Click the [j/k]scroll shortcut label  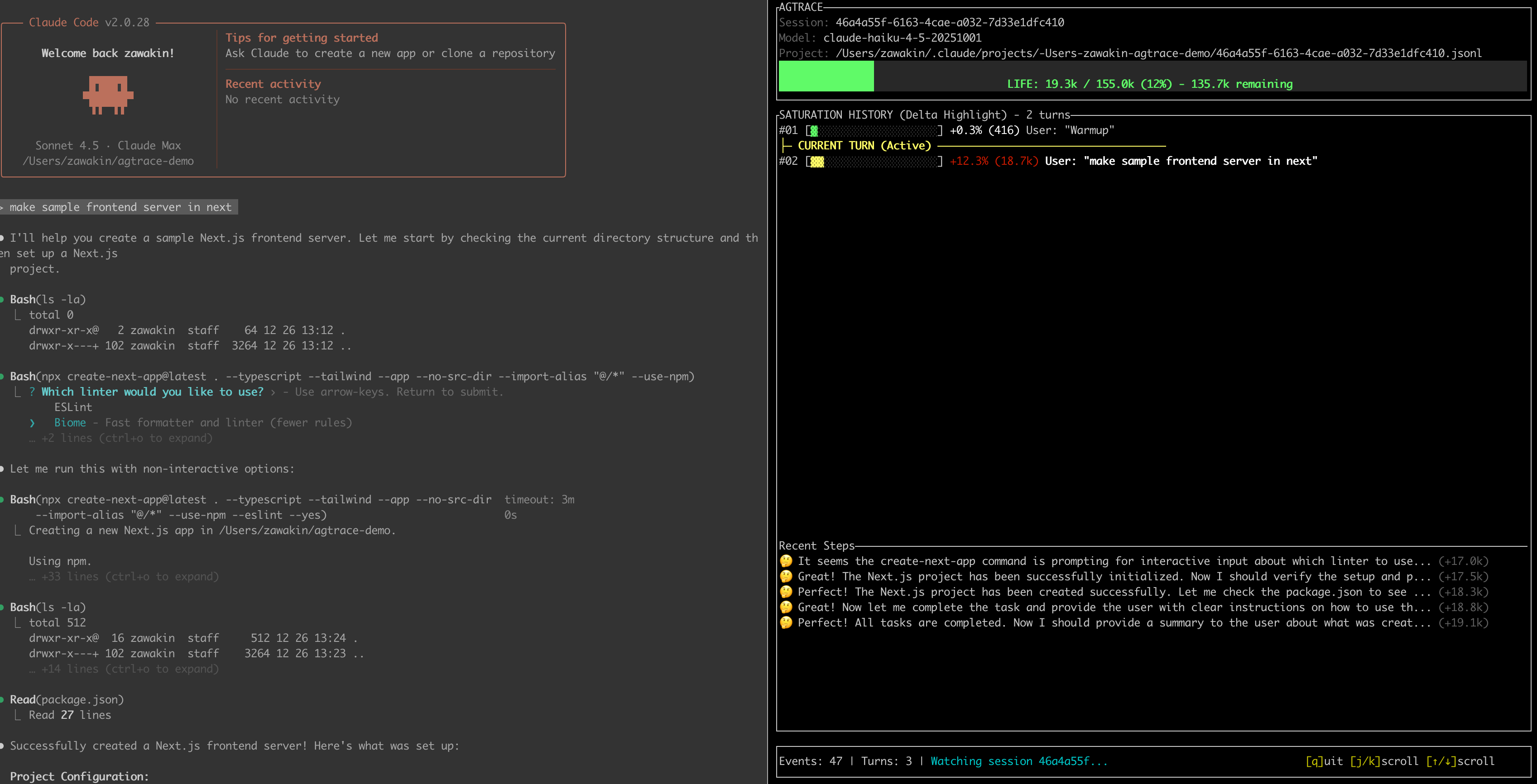coord(1383,761)
